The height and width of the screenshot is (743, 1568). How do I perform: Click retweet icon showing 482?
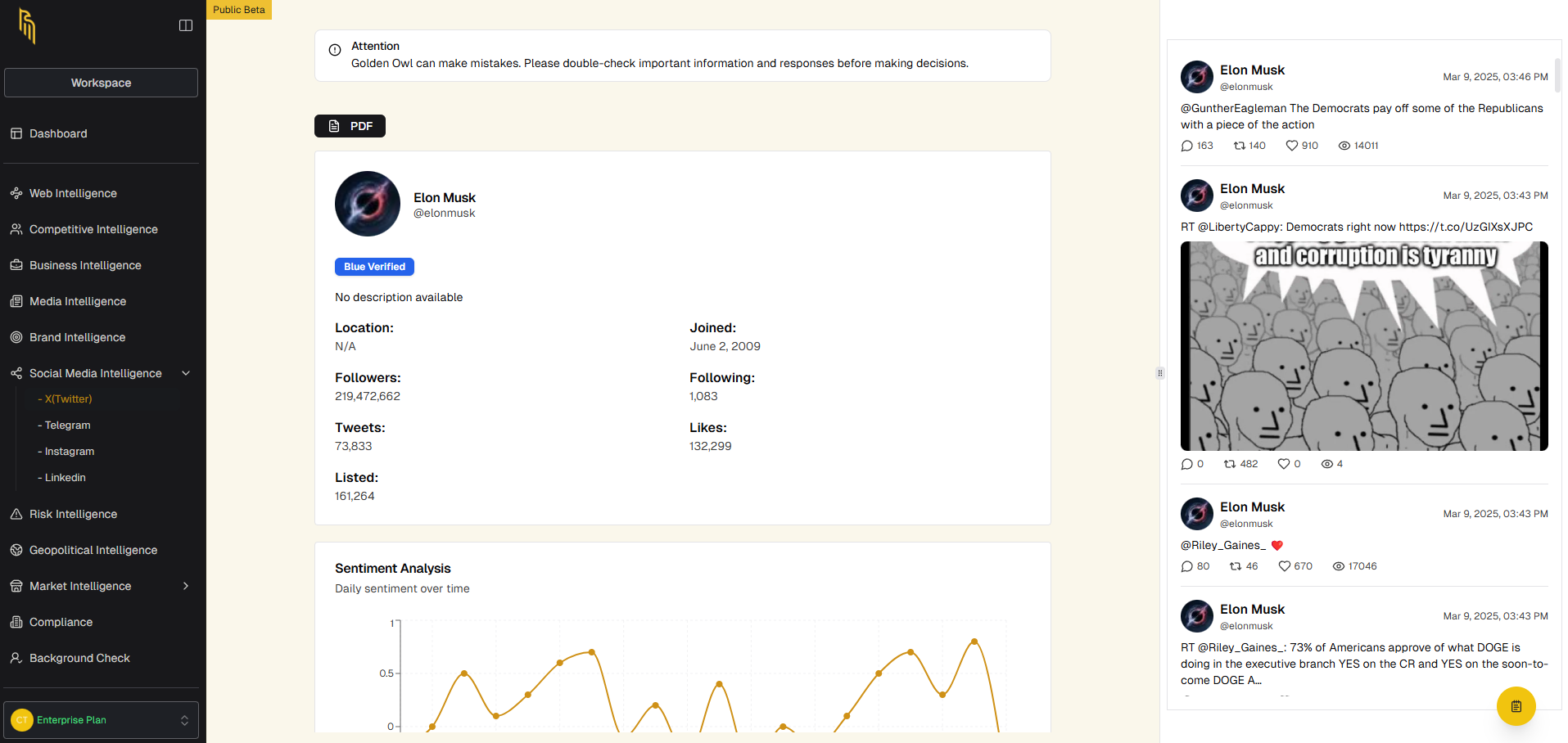tap(1230, 464)
